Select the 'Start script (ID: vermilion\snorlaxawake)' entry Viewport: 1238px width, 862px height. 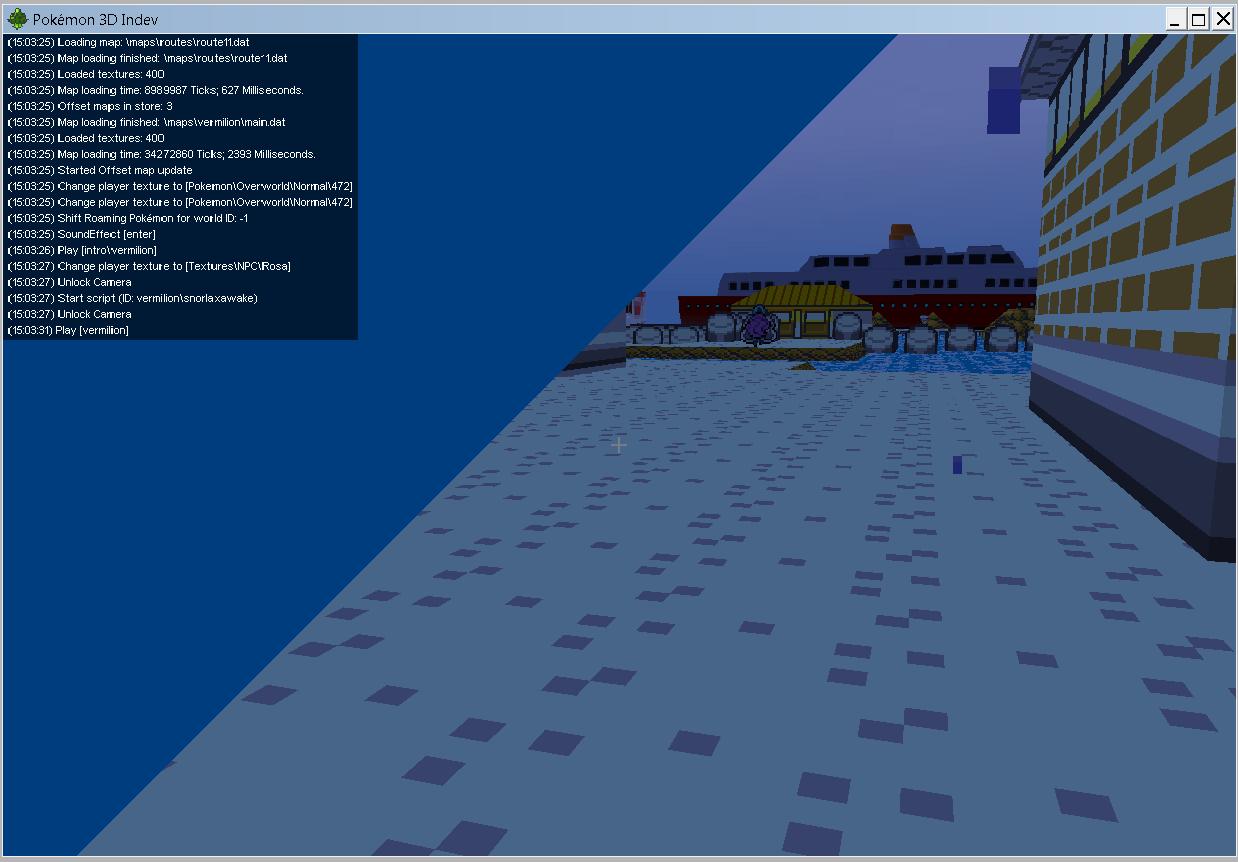130,298
